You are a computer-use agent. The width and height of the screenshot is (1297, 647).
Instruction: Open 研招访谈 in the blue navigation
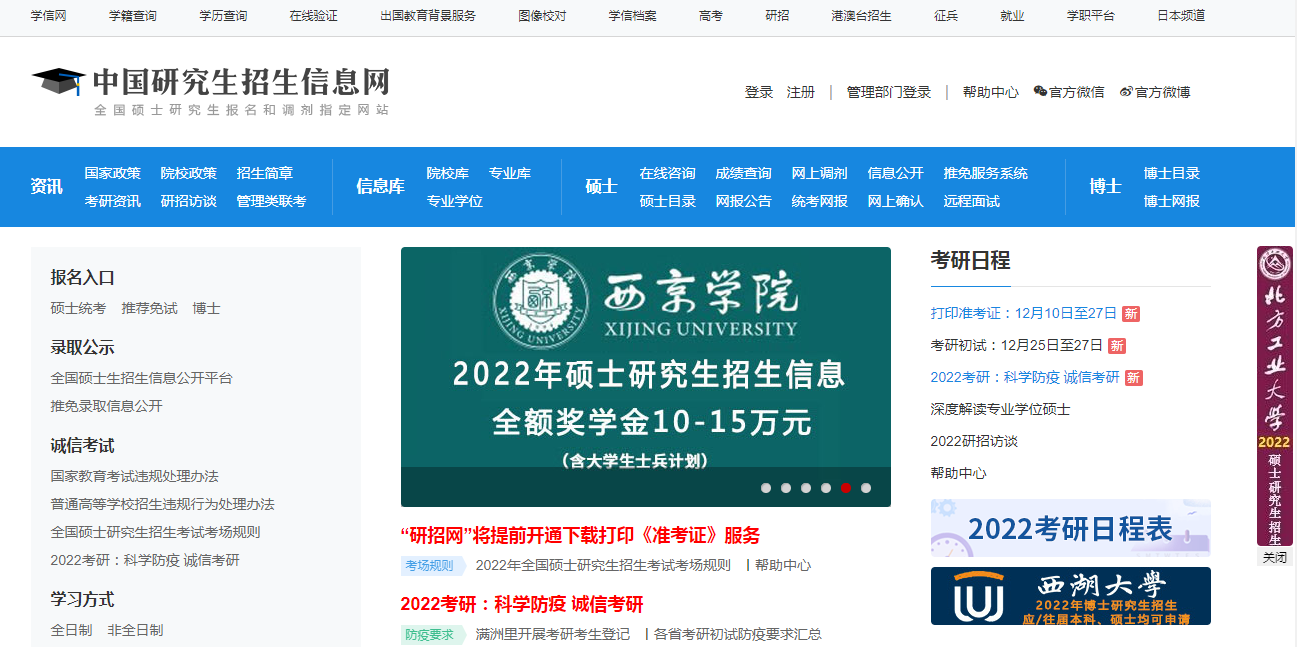click(x=189, y=201)
